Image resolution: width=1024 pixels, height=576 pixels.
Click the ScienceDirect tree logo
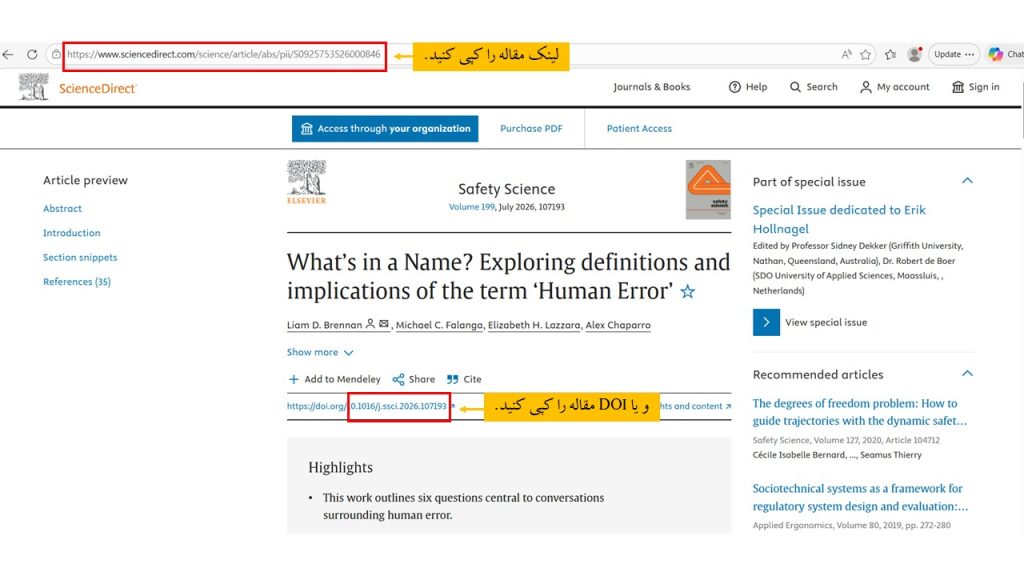33,87
